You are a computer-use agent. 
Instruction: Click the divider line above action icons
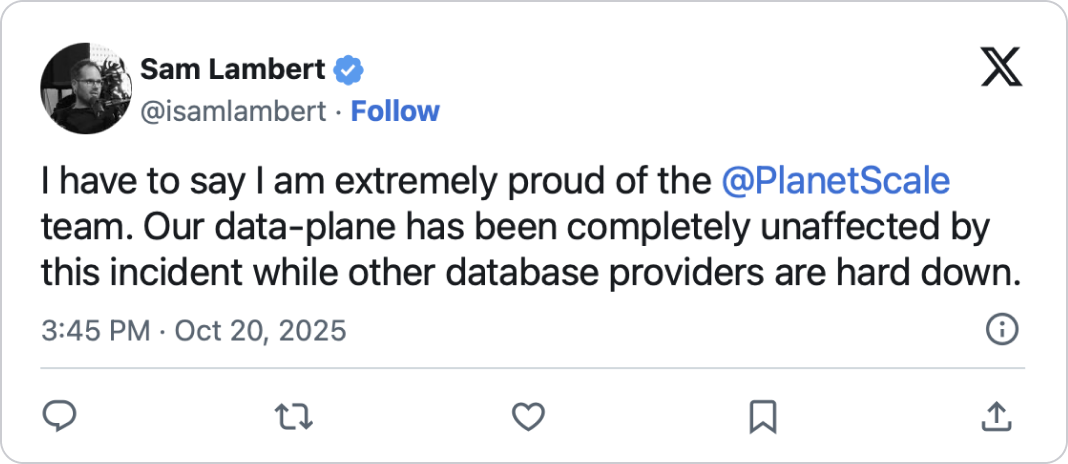[532, 367]
